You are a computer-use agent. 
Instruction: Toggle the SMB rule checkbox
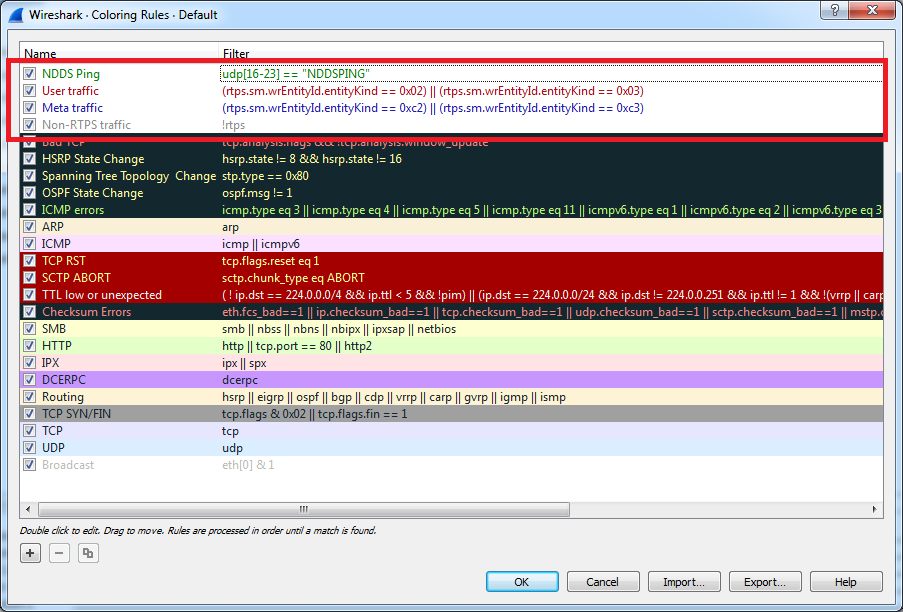[x=29, y=329]
